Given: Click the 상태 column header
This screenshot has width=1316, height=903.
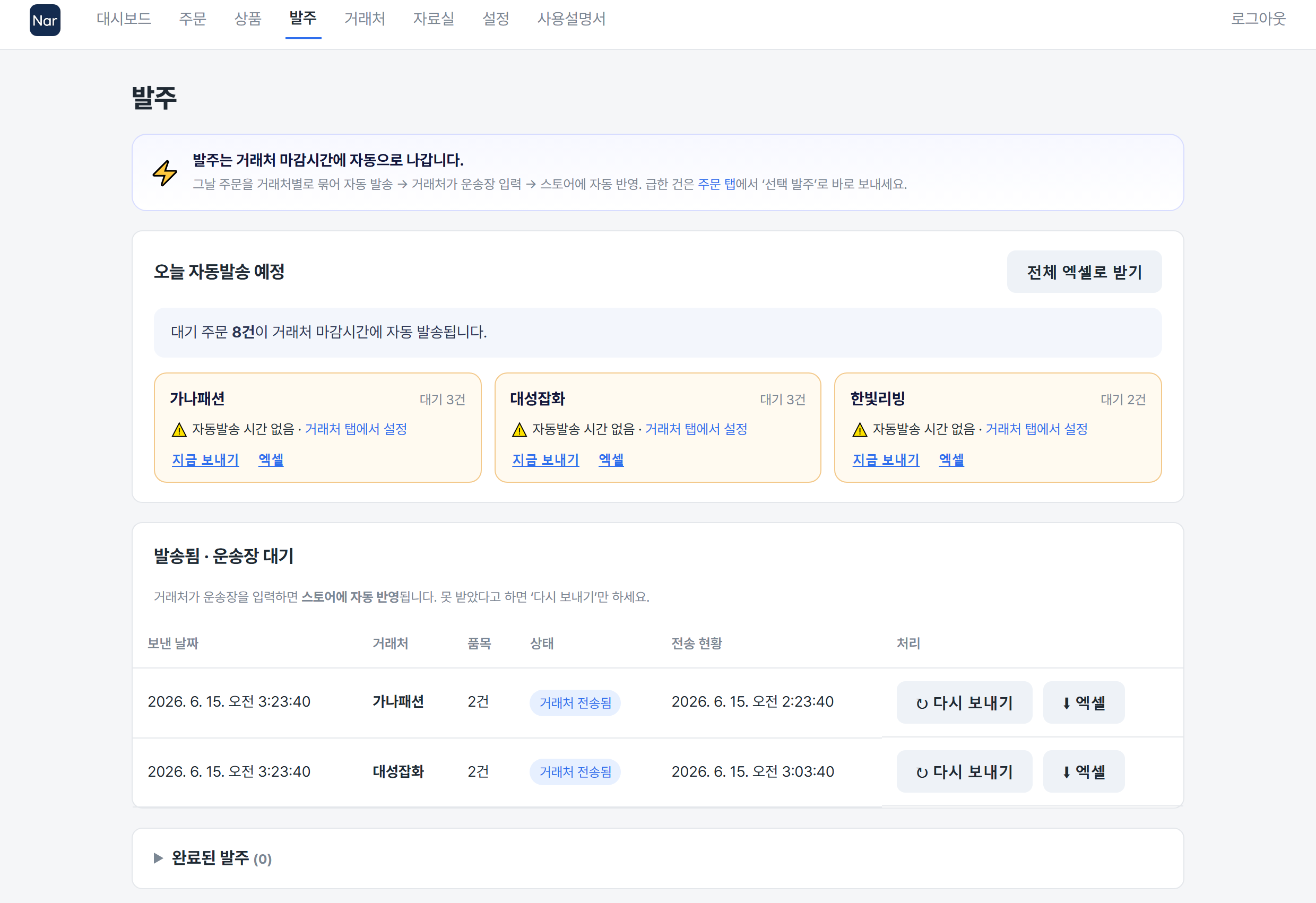Looking at the screenshot, I should (x=542, y=643).
